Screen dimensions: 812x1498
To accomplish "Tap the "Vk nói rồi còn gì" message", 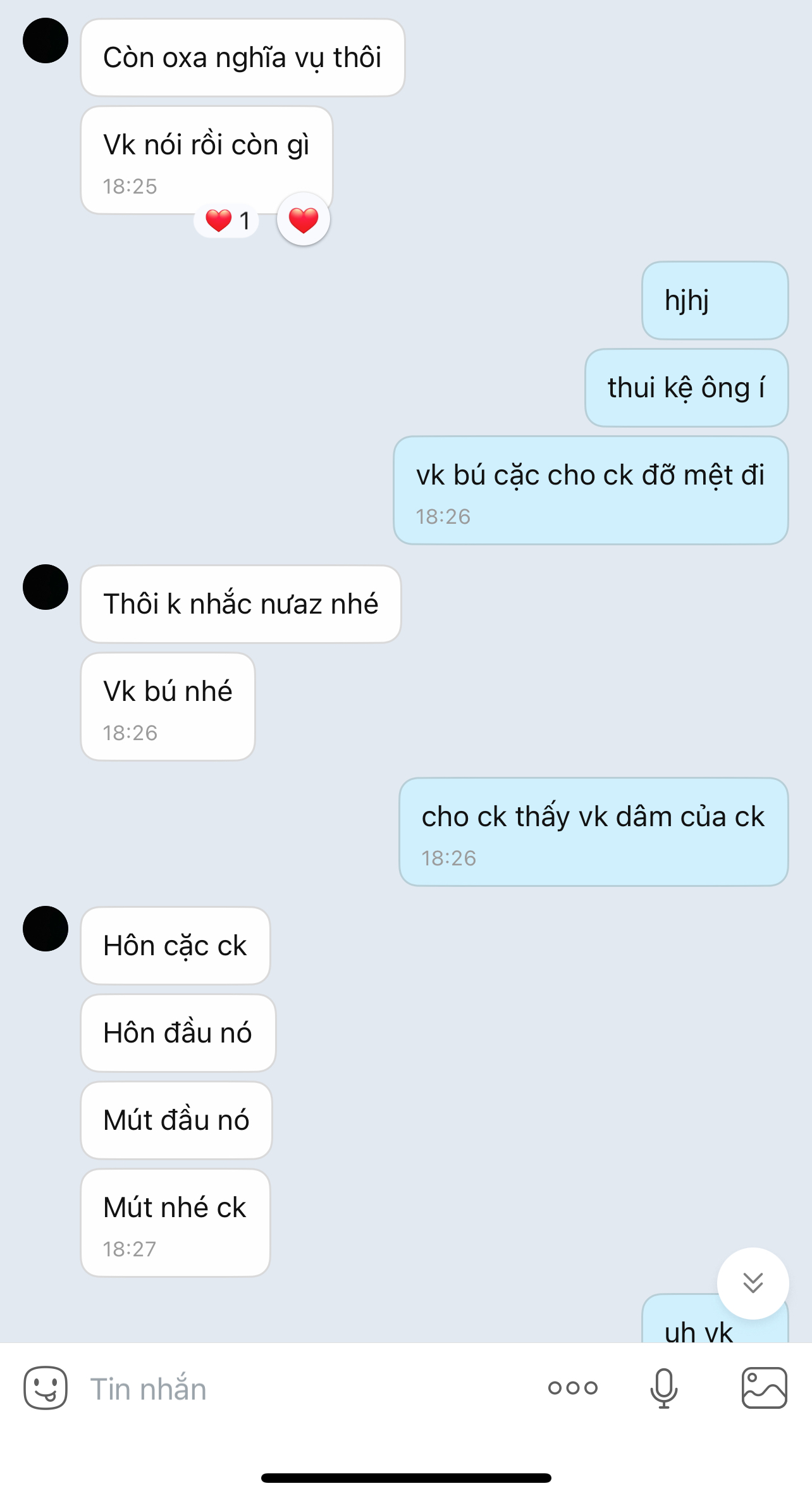I will tap(207, 160).
